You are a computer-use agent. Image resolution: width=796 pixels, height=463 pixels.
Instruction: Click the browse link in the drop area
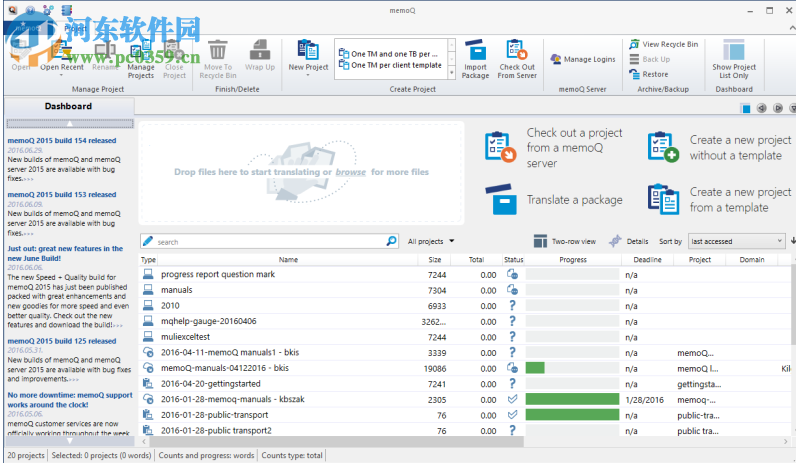[x=350, y=172]
